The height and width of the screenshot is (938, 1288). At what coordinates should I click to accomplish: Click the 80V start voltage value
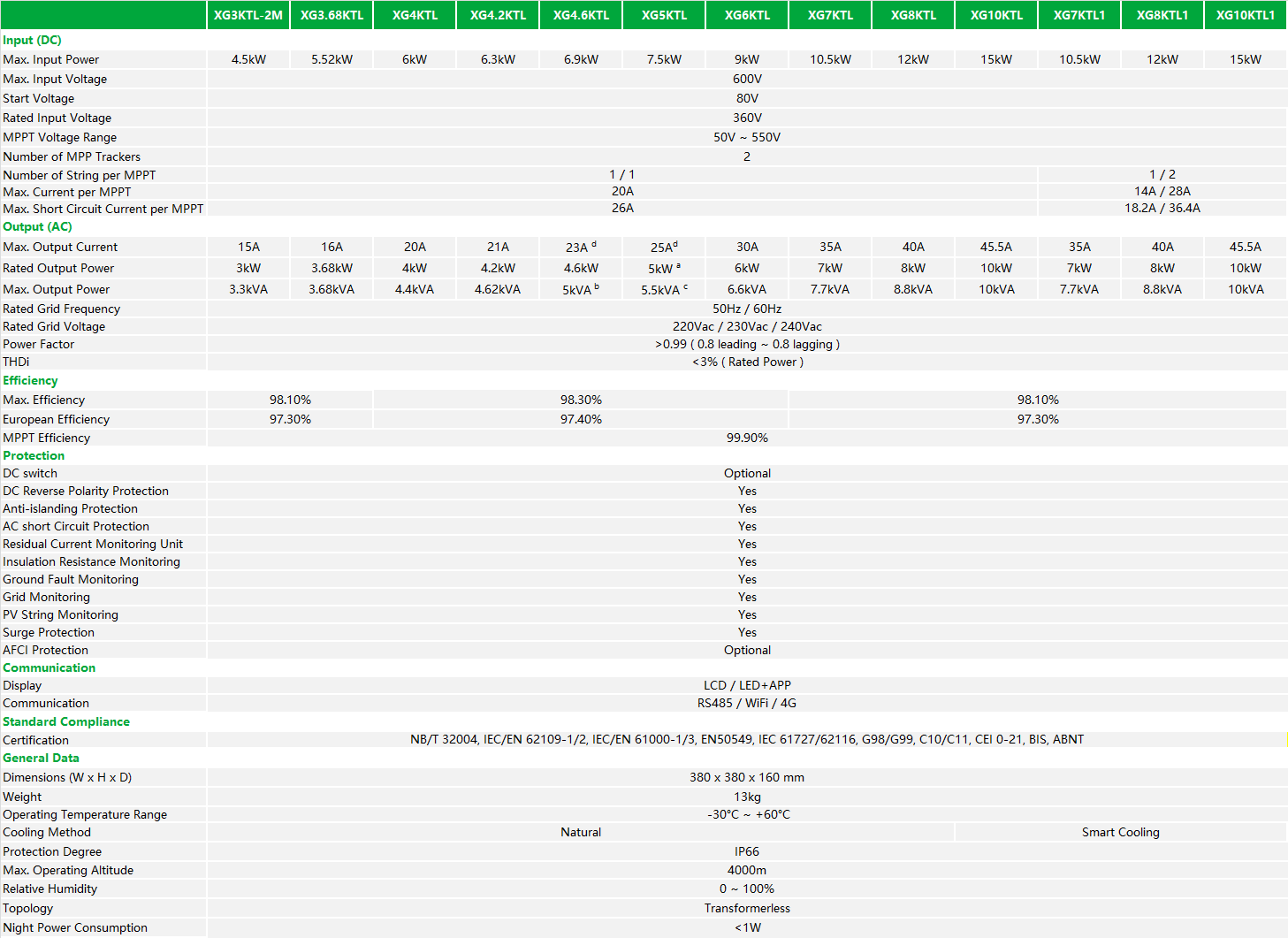click(x=747, y=98)
